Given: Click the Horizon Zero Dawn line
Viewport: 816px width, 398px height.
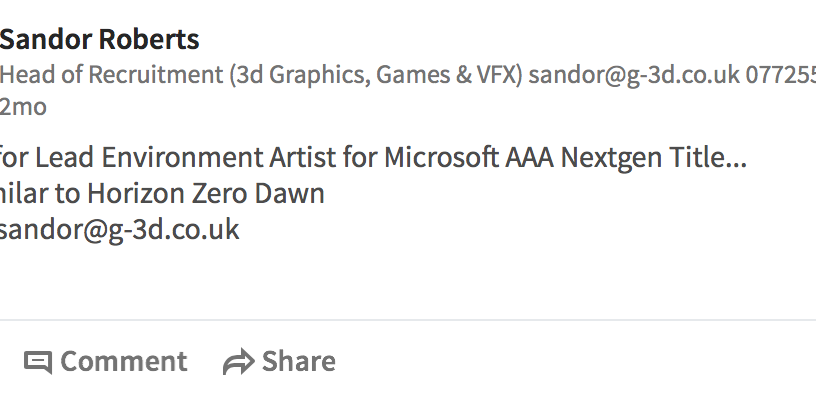Looking at the screenshot, I should click(x=162, y=194).
